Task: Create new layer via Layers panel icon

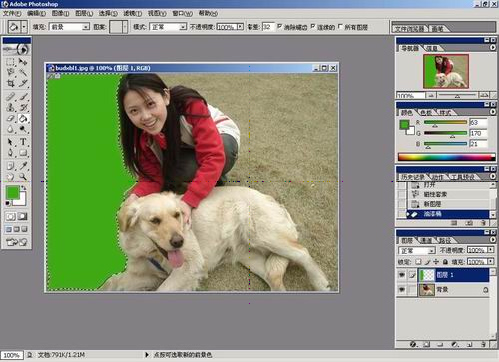Action: [469, 344]
